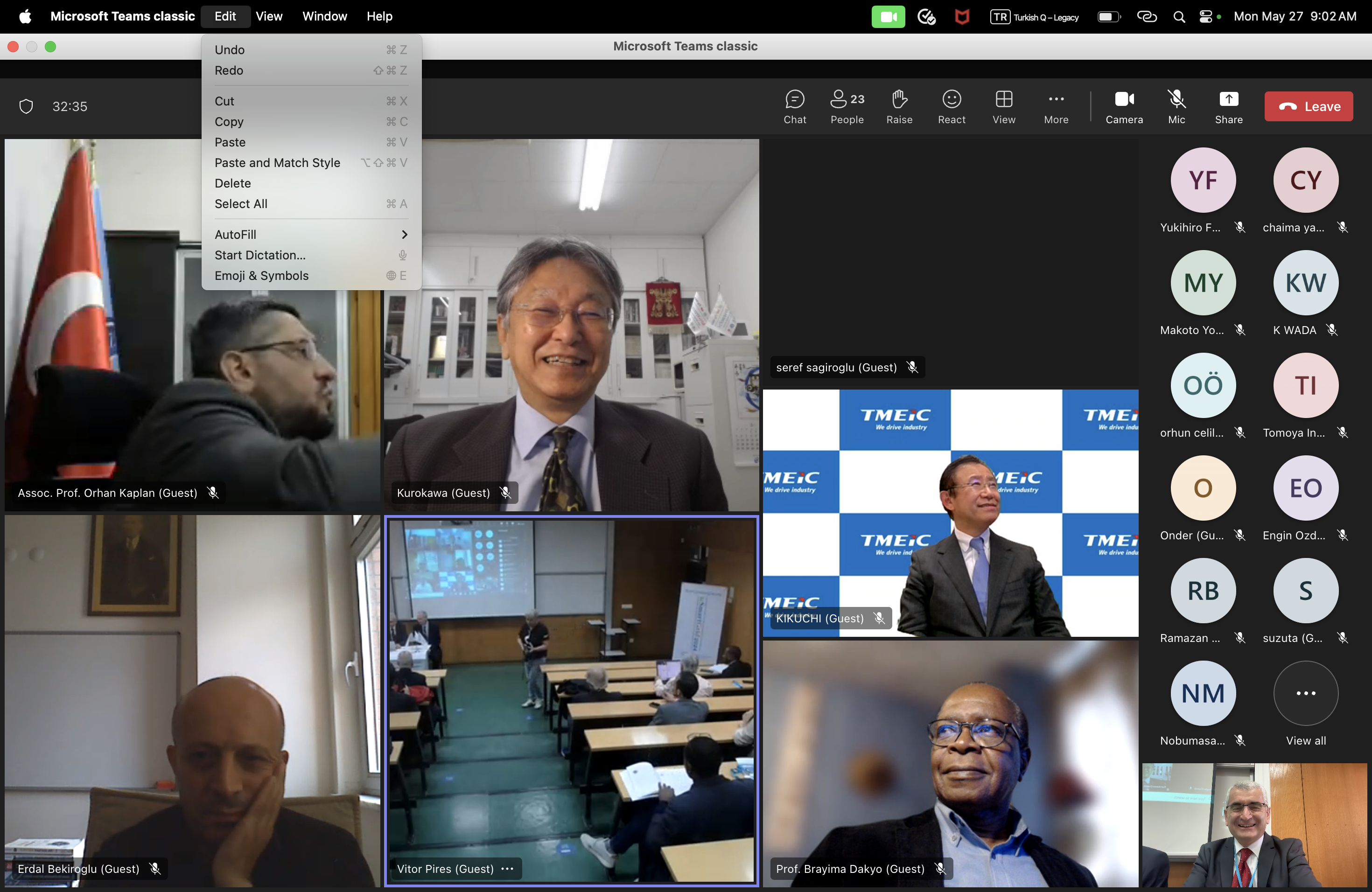Switch Turkish Q Legacy input source

1034,17
